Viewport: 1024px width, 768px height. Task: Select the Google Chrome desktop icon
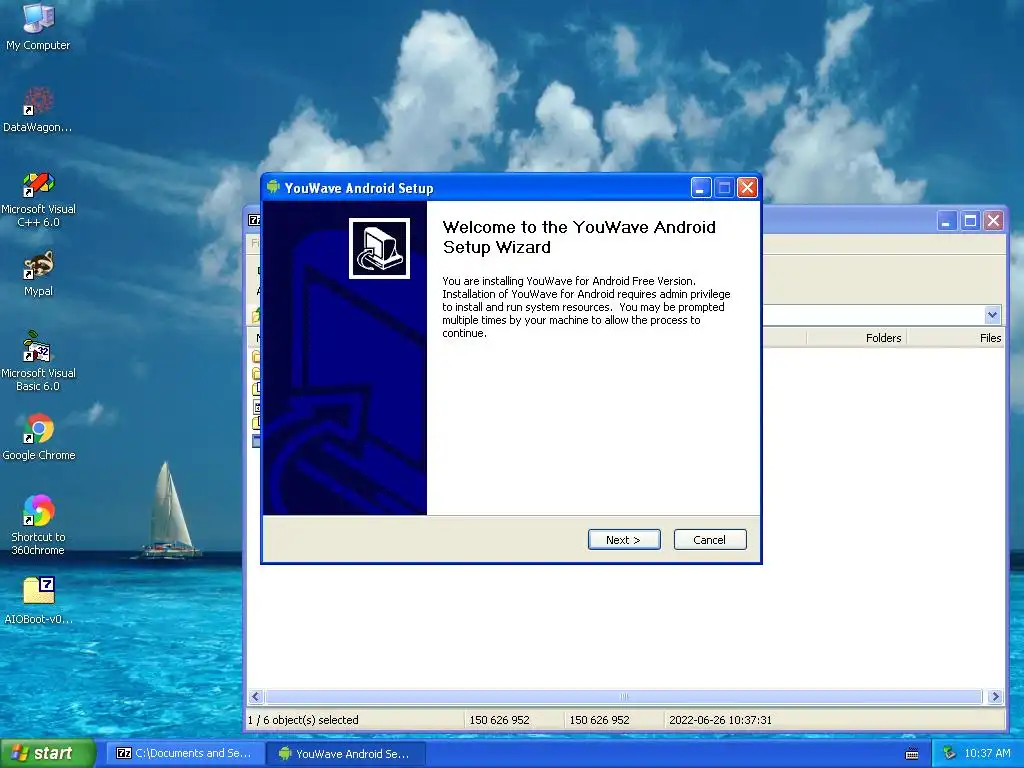(x=39, y=437)
